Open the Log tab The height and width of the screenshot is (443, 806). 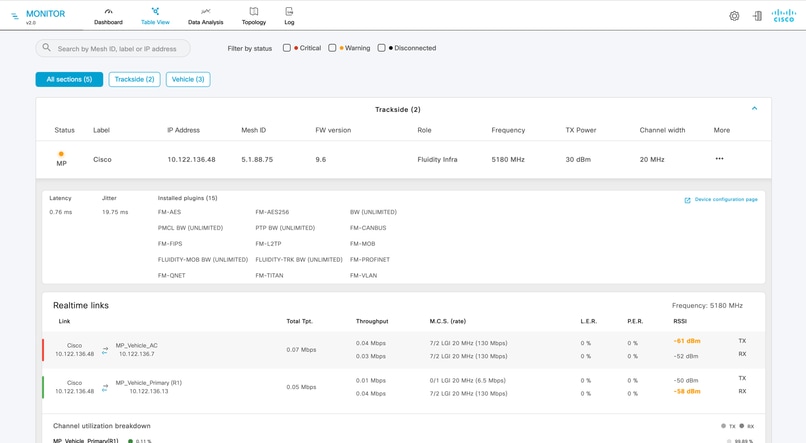click(289, 16)
